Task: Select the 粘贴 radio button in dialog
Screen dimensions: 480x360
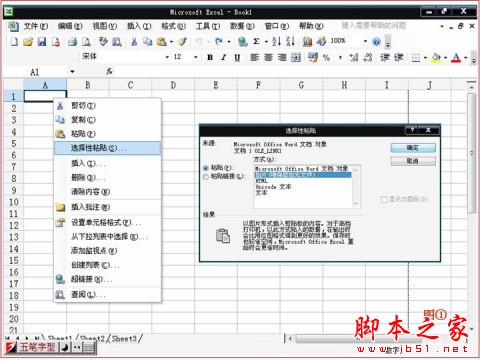Action: 206,168
